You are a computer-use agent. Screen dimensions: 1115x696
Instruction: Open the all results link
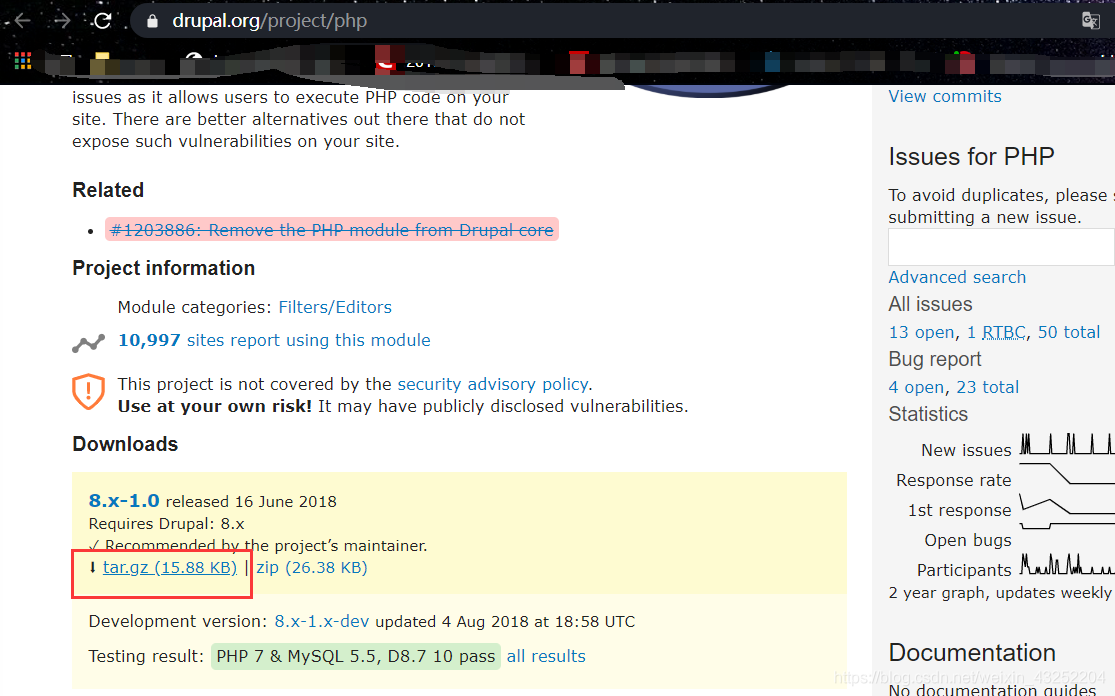[545, 656]
